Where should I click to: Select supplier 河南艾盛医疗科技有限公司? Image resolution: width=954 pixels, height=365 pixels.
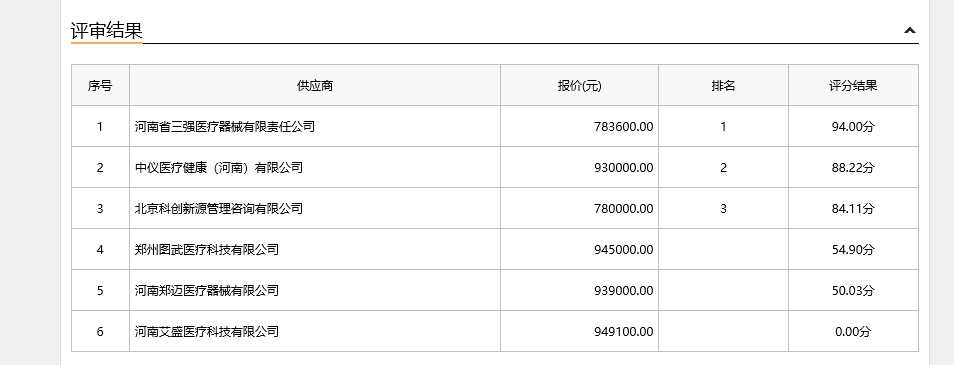click(207, 332)
